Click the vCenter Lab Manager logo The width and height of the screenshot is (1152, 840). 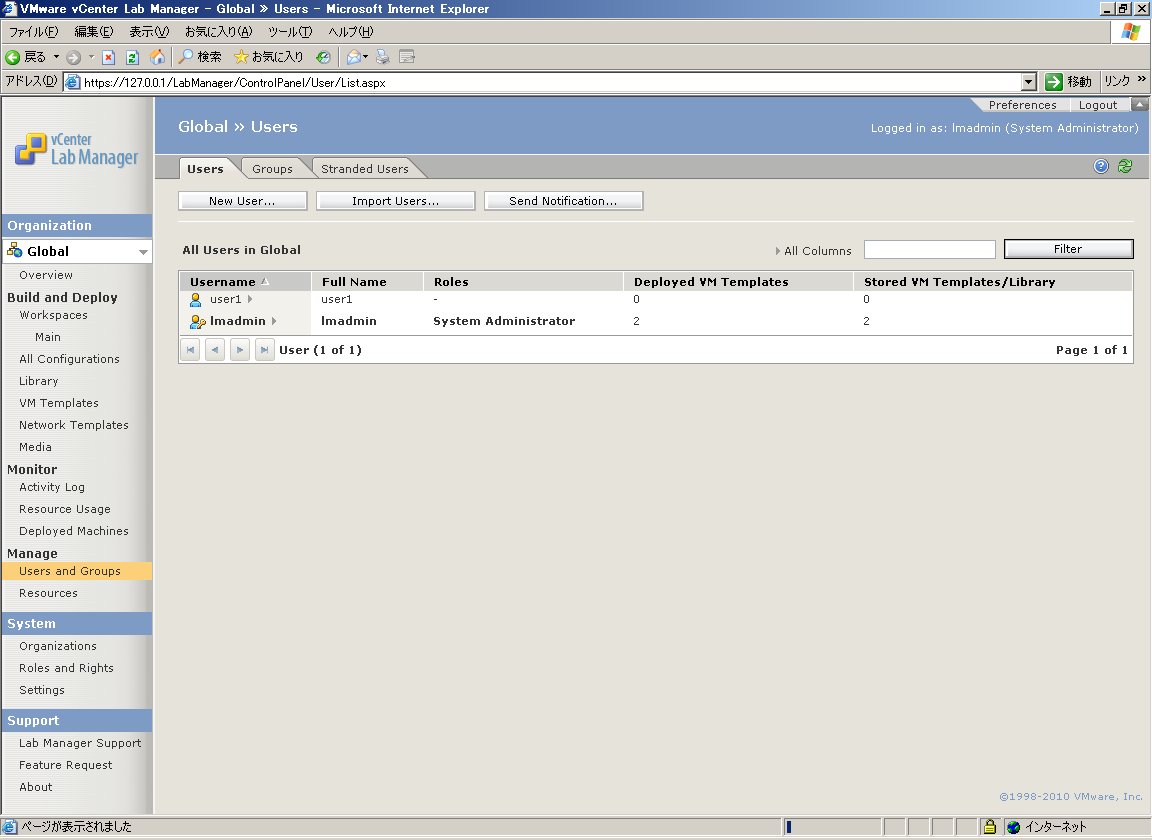coord(76,149)
